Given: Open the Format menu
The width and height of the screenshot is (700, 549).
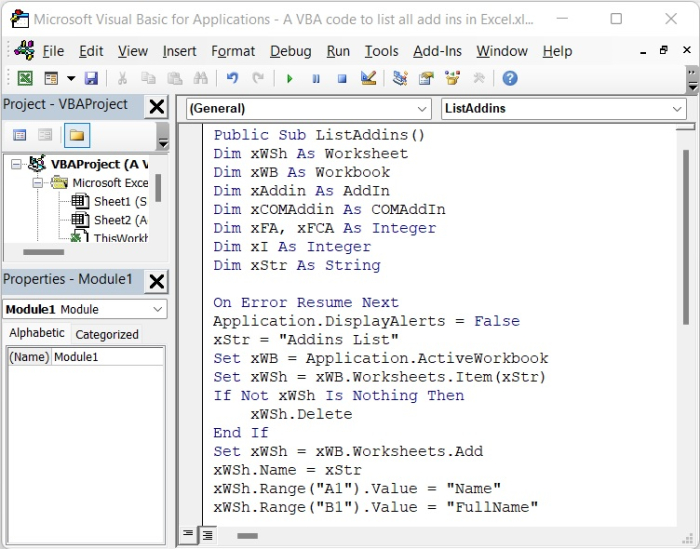Looking at the screenshot, I should click(x=233, y=51).
